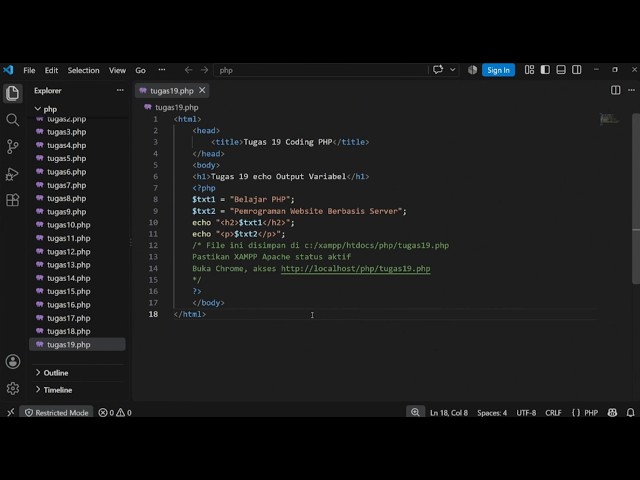The image size is (640, 480).
Task: Toggle the Primary Side Bar
Action: tap(545, 70)
